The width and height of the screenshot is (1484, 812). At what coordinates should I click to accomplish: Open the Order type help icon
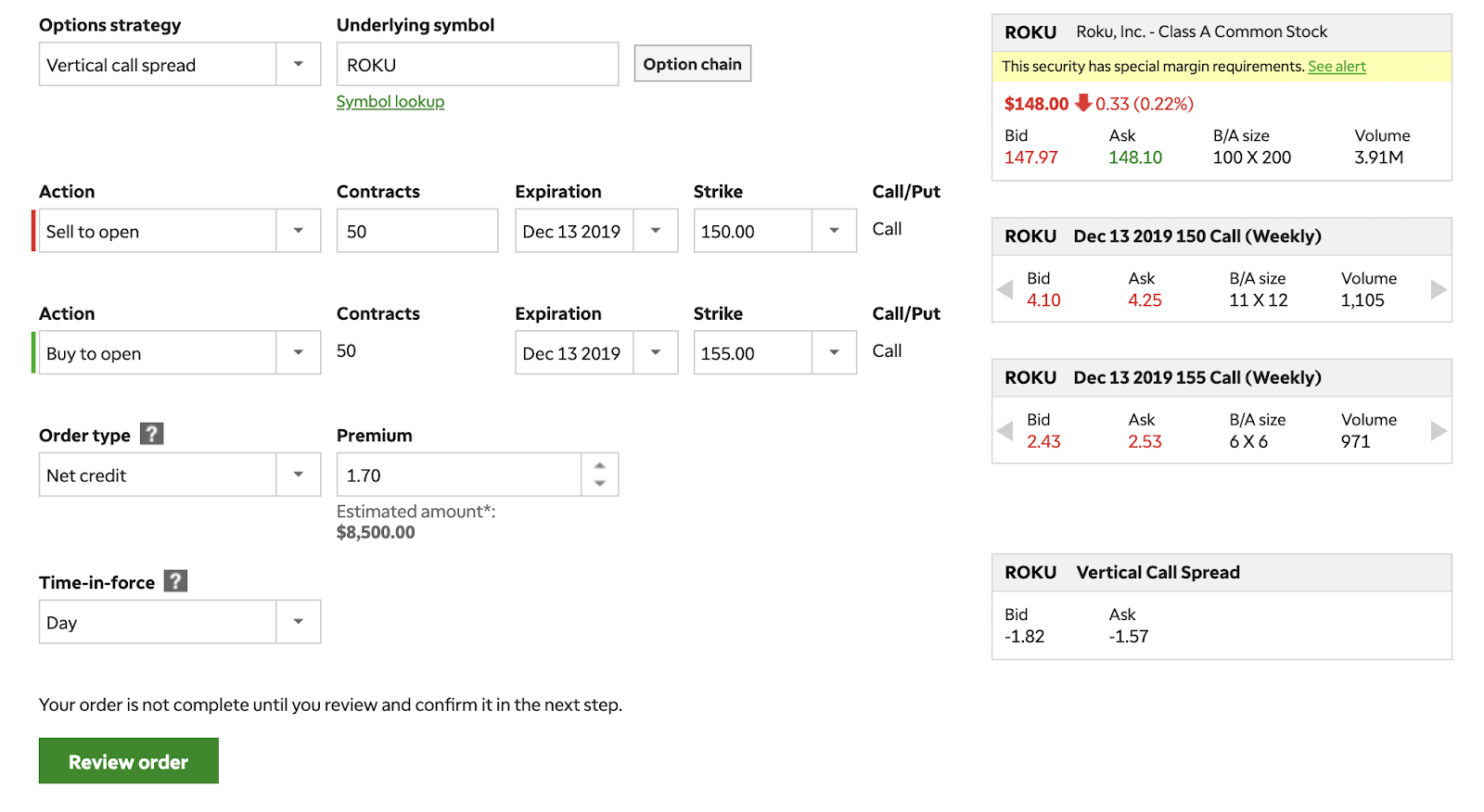coord(152,434)
